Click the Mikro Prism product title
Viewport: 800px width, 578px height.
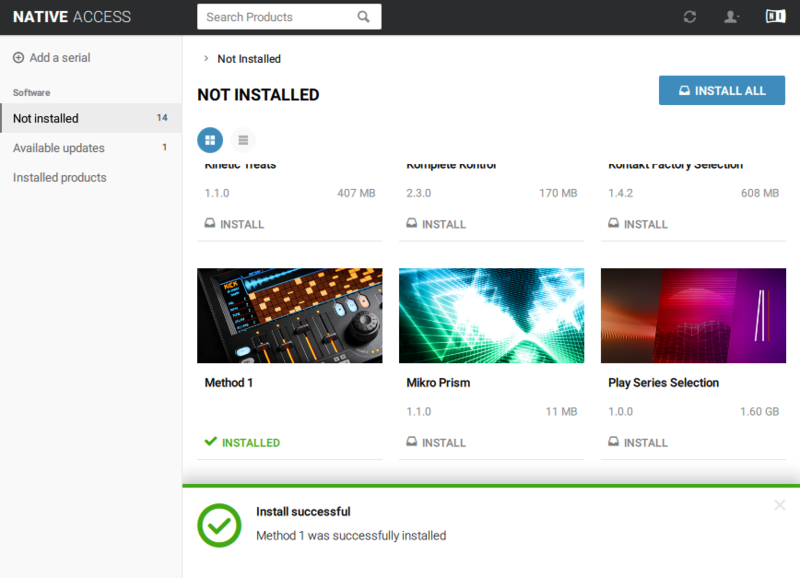pos(438,383)
